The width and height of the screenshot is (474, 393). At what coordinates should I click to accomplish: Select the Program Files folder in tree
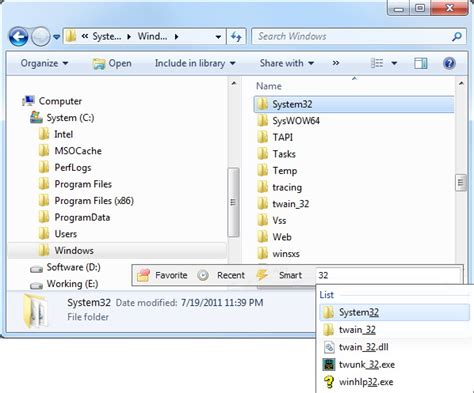tap(75, 184)
